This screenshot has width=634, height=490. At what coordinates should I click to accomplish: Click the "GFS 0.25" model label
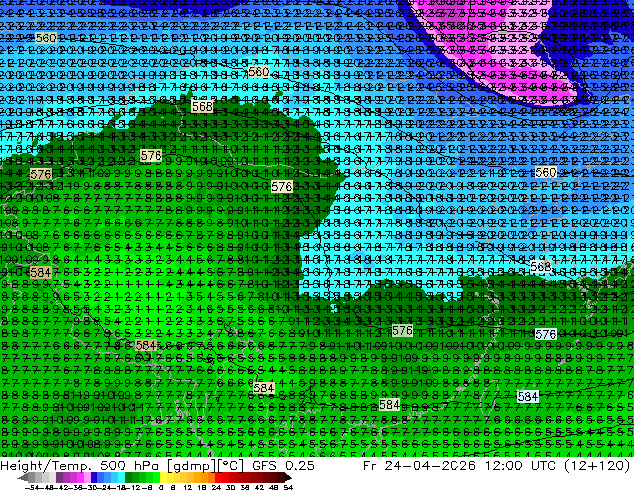283,465
